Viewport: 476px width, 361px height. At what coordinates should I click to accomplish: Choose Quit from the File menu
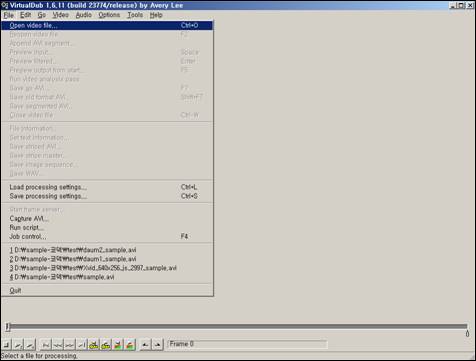tap(107, 291)
